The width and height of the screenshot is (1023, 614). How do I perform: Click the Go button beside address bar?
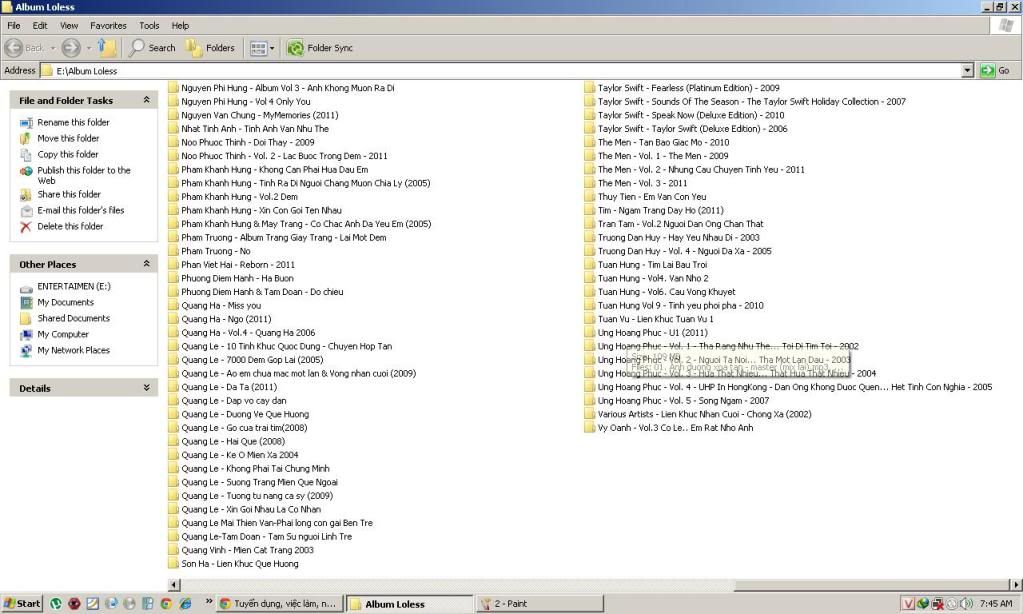point(996,71)
